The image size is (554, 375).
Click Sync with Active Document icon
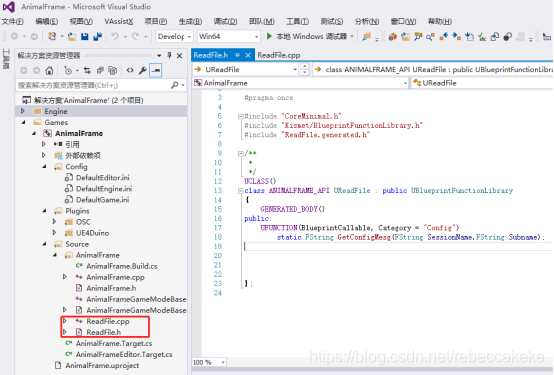click(x=87, y=70)
